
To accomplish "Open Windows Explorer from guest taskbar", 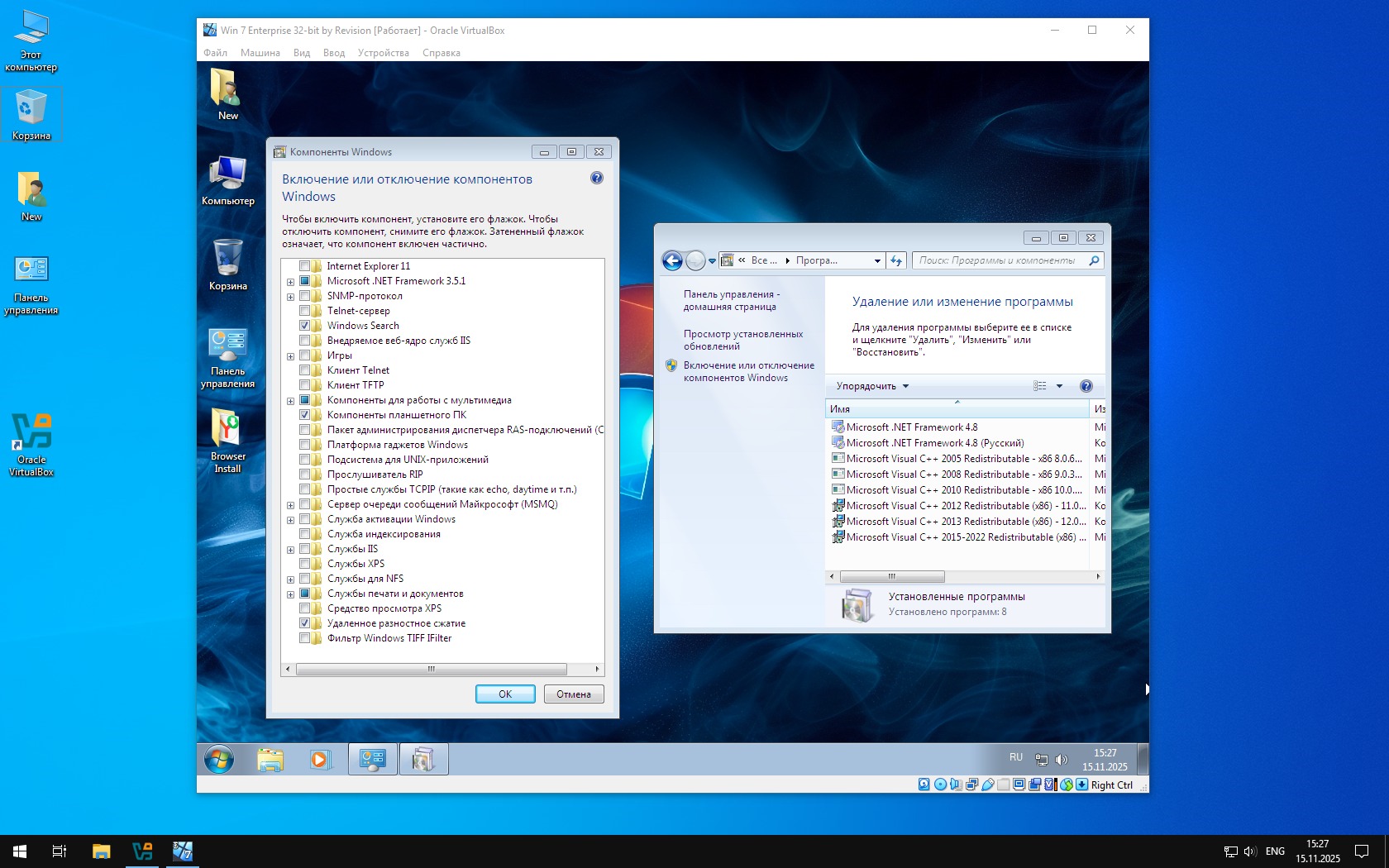I will coord(270,759).
